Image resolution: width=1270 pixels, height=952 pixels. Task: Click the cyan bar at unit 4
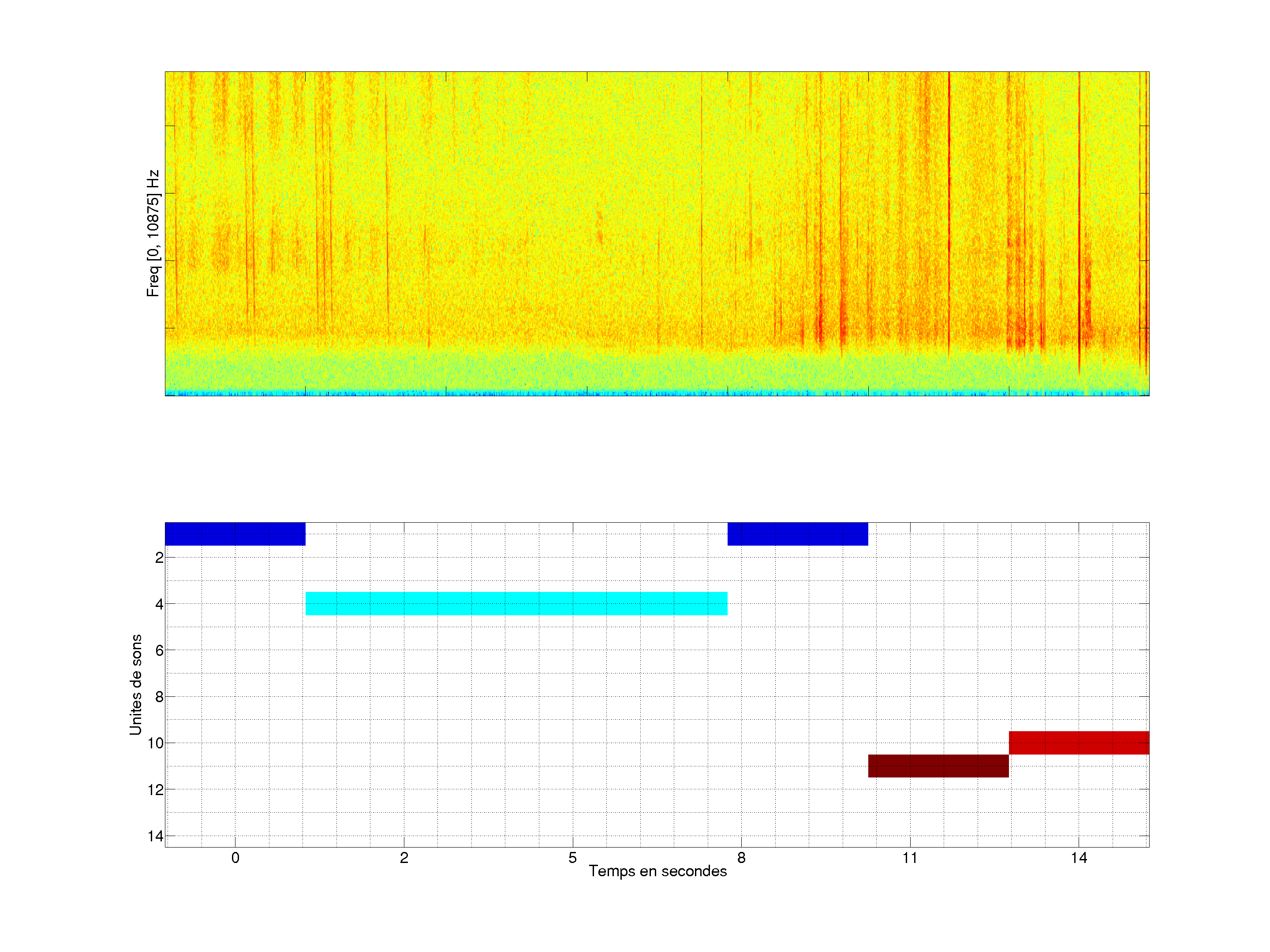point(516,604)
